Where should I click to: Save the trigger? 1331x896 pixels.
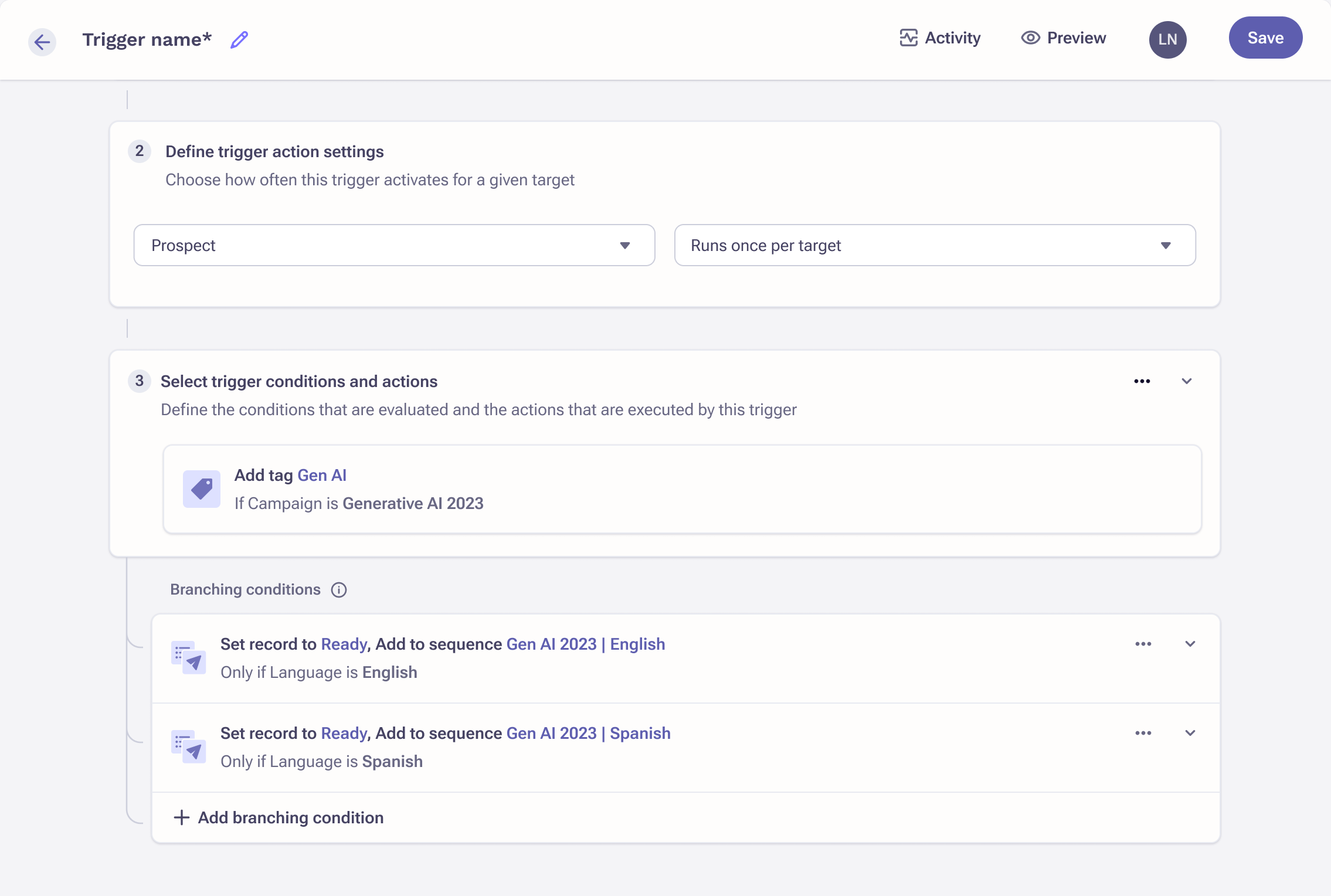point(1265,38)
